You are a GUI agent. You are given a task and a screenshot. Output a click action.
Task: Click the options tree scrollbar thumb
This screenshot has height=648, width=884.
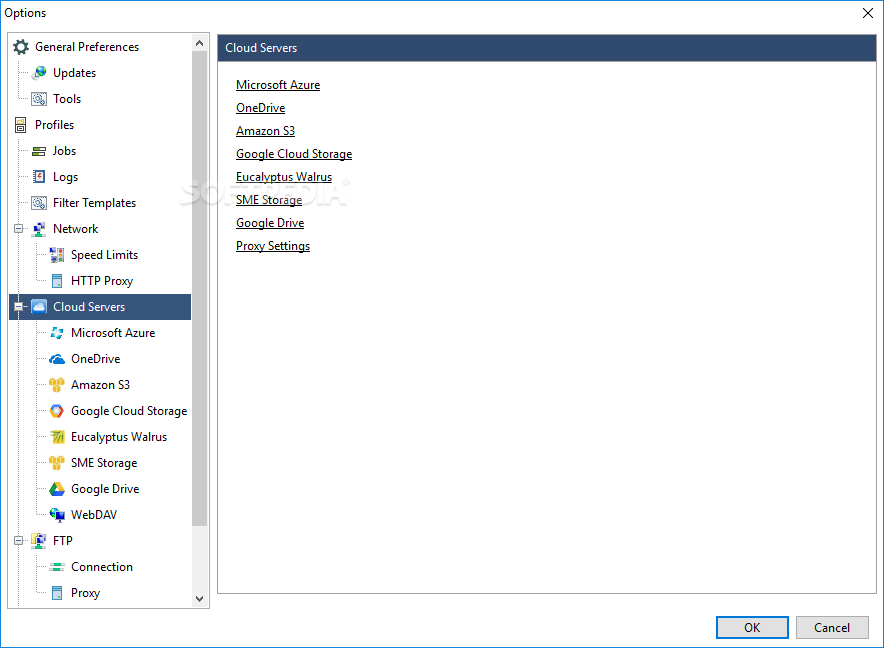199,288
